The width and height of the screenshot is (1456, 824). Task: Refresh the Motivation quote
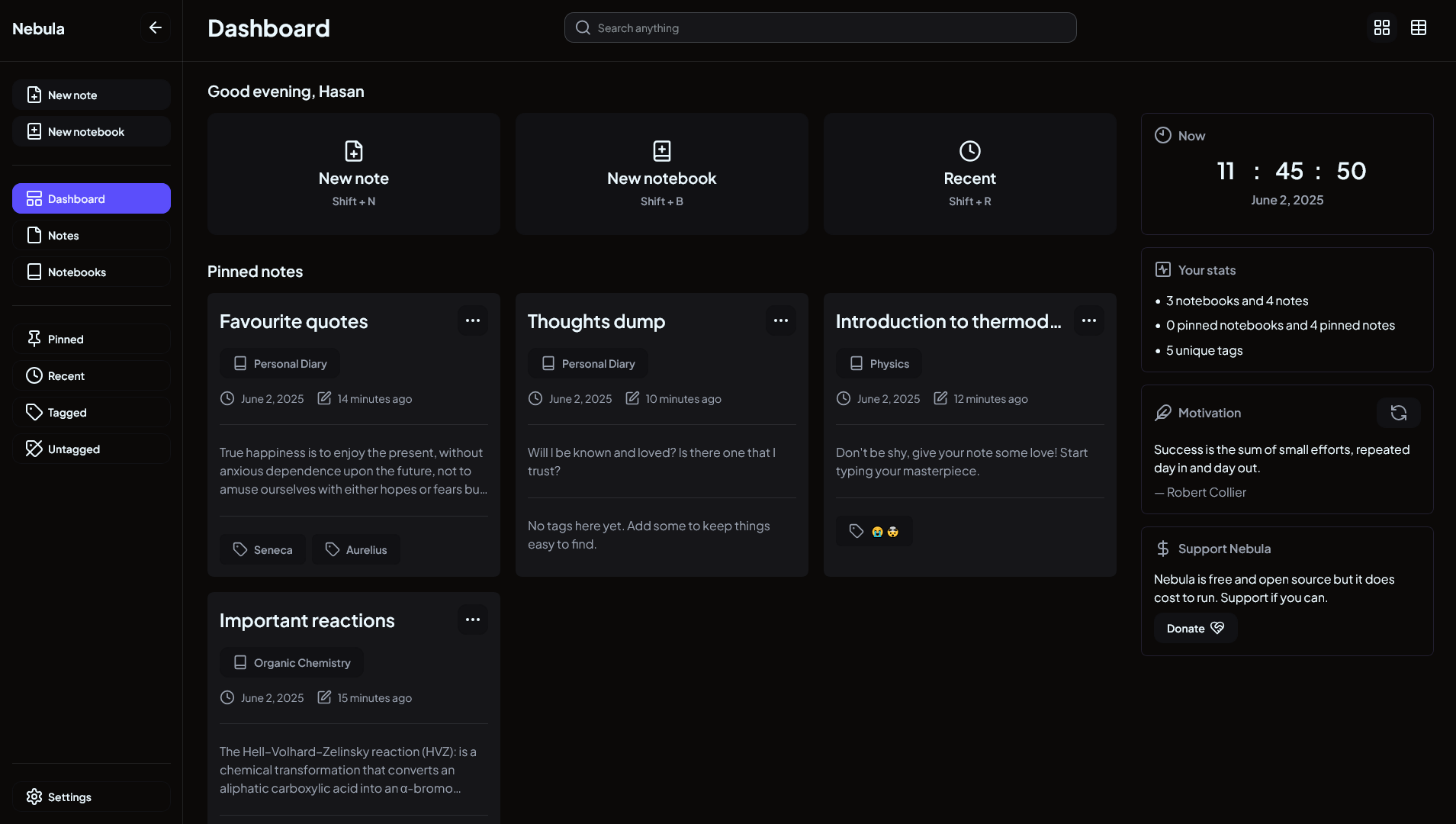(1399, 412)
